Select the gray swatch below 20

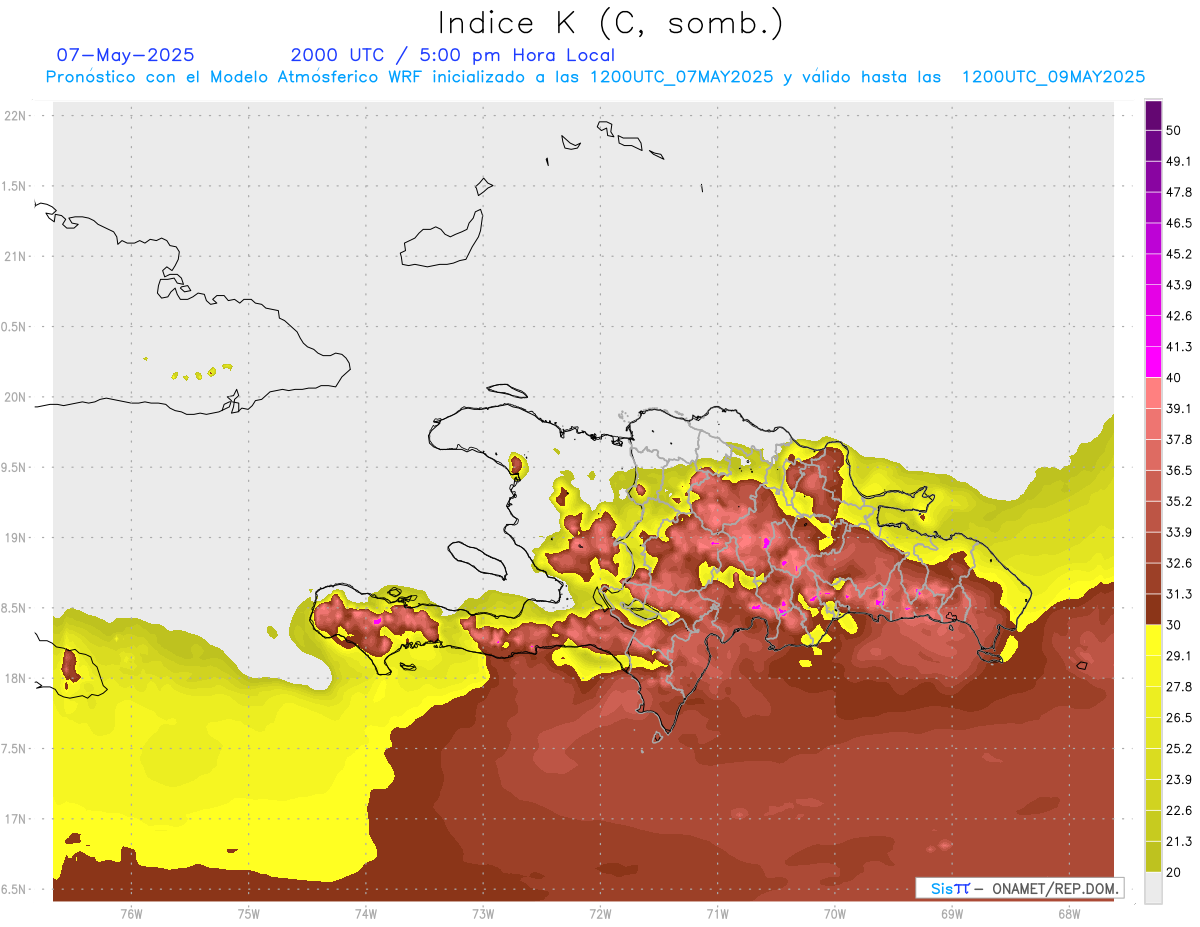pyautogui.click(x=1153, y=888)
